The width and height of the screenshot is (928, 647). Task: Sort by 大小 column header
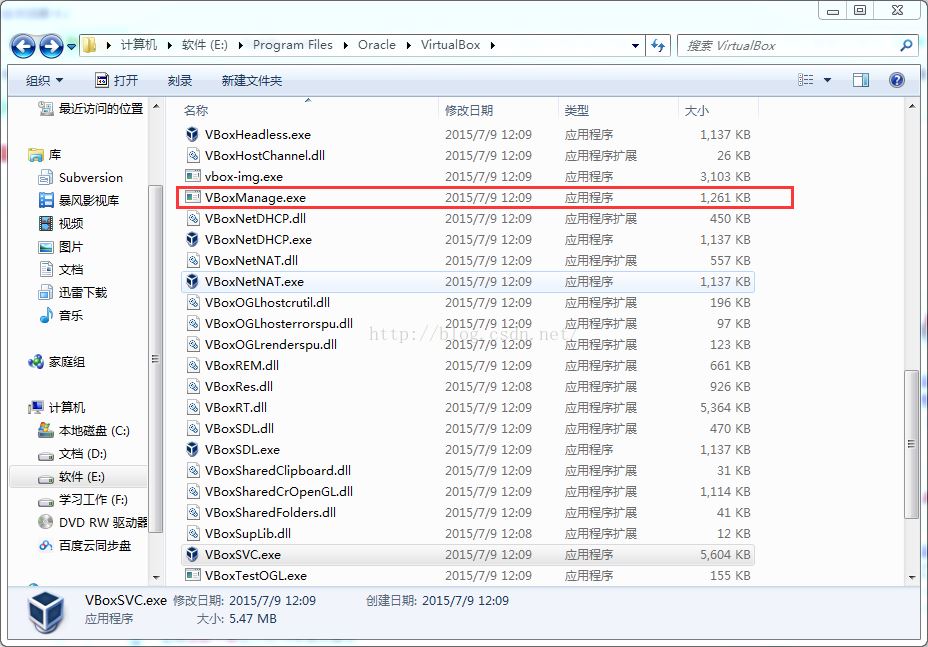pos(697,111)
